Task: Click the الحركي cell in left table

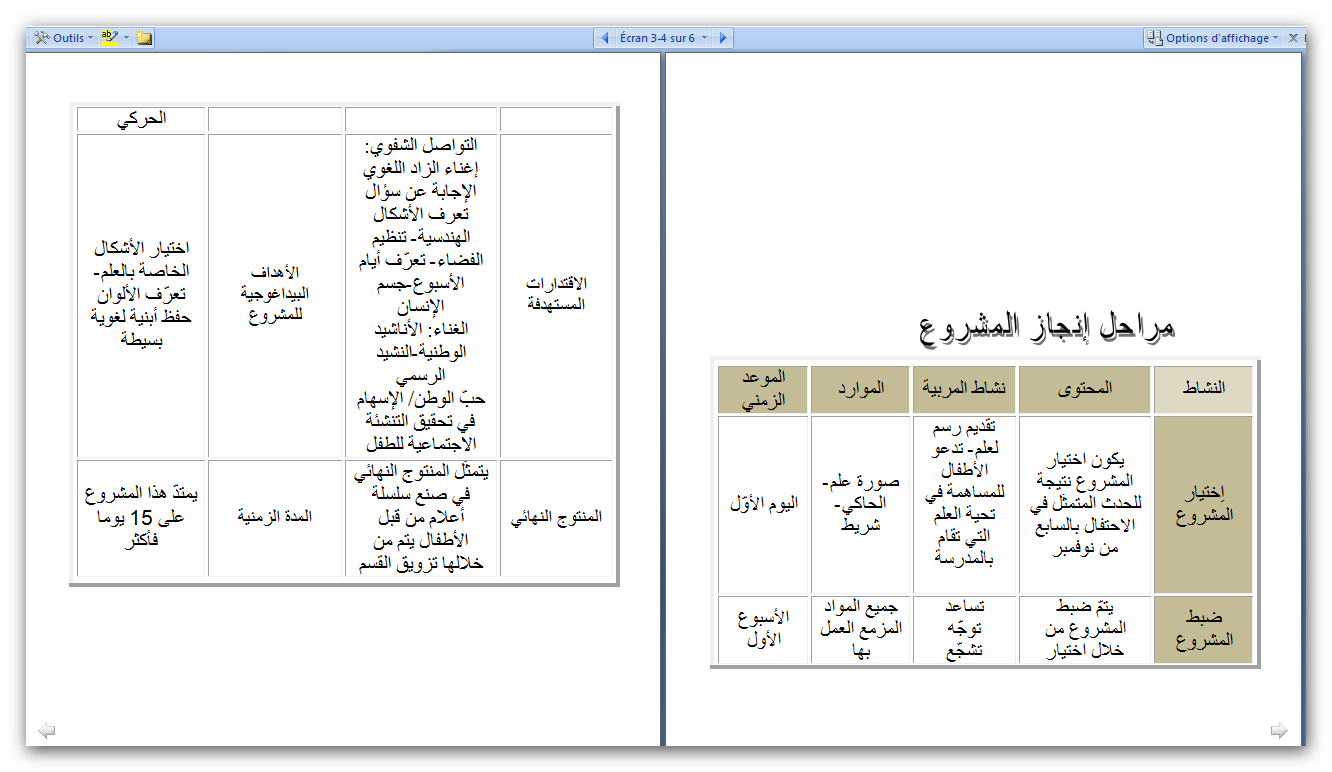Action: coord(141,119)
